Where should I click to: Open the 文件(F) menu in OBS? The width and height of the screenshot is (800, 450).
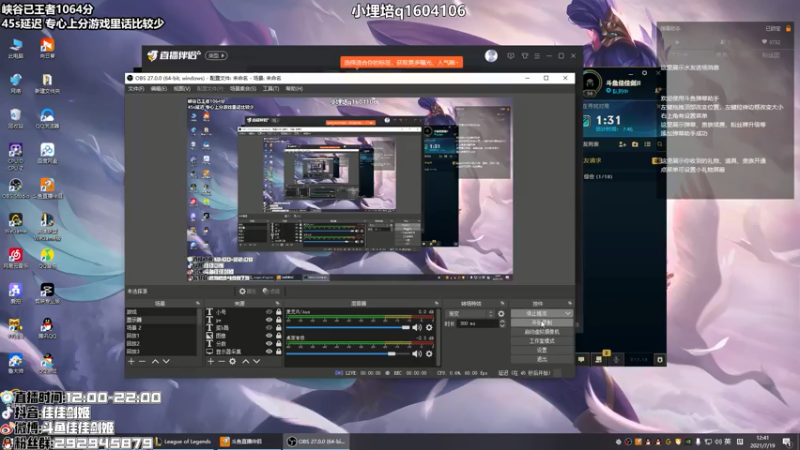tap(136, 89)
